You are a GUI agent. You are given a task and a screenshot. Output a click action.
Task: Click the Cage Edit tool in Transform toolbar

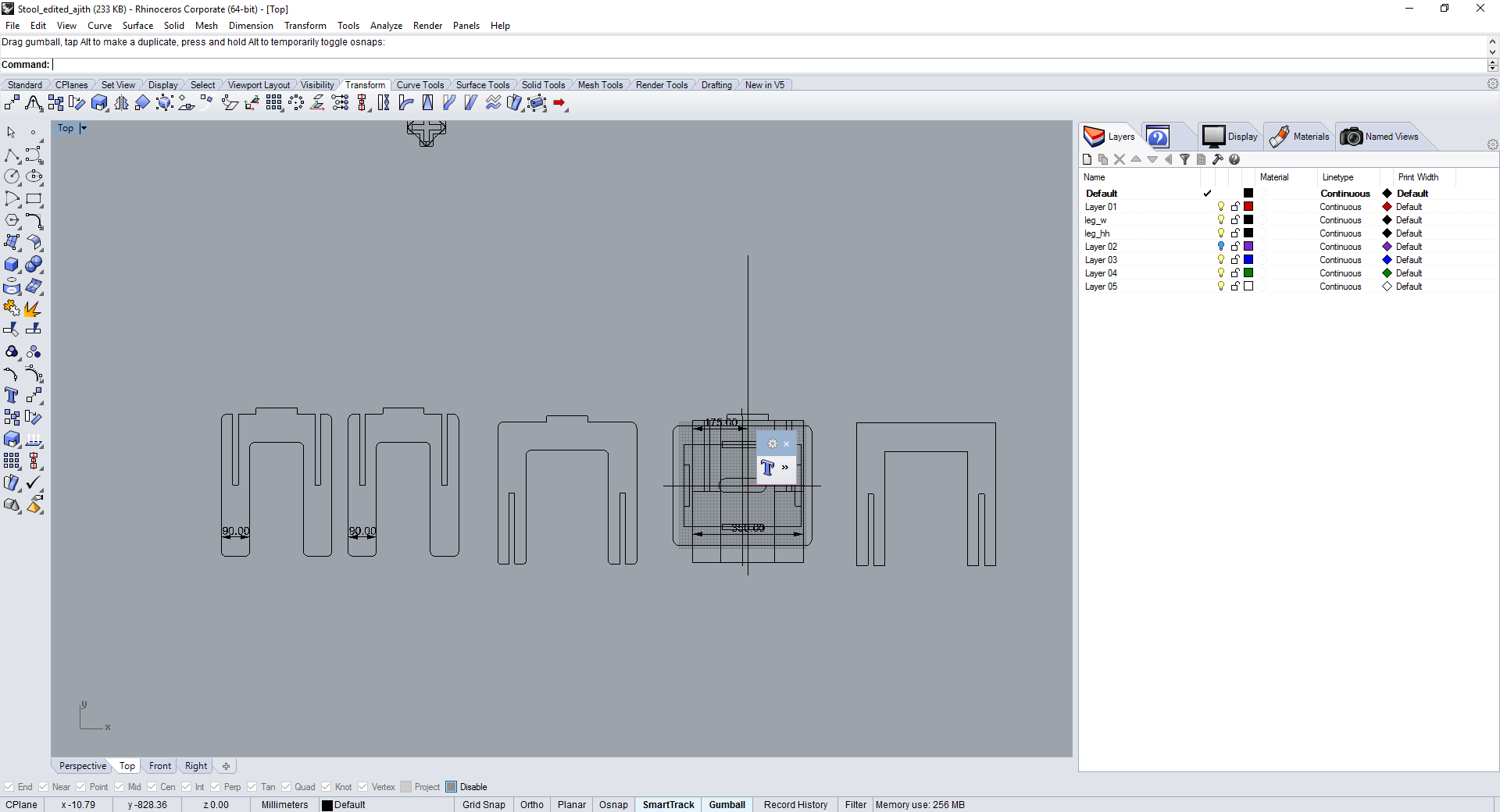coord(537,103)
